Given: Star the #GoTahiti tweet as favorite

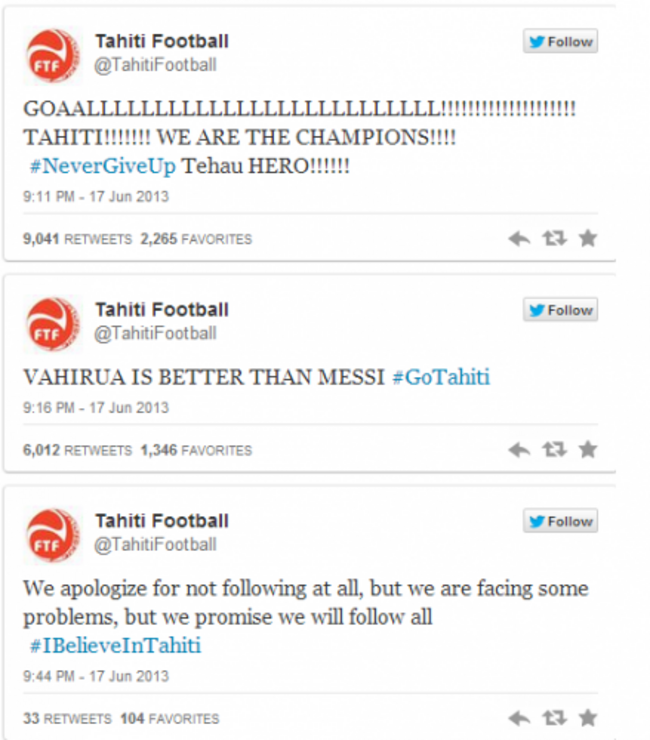Looking at the screenshot, I should coord(588,449).
